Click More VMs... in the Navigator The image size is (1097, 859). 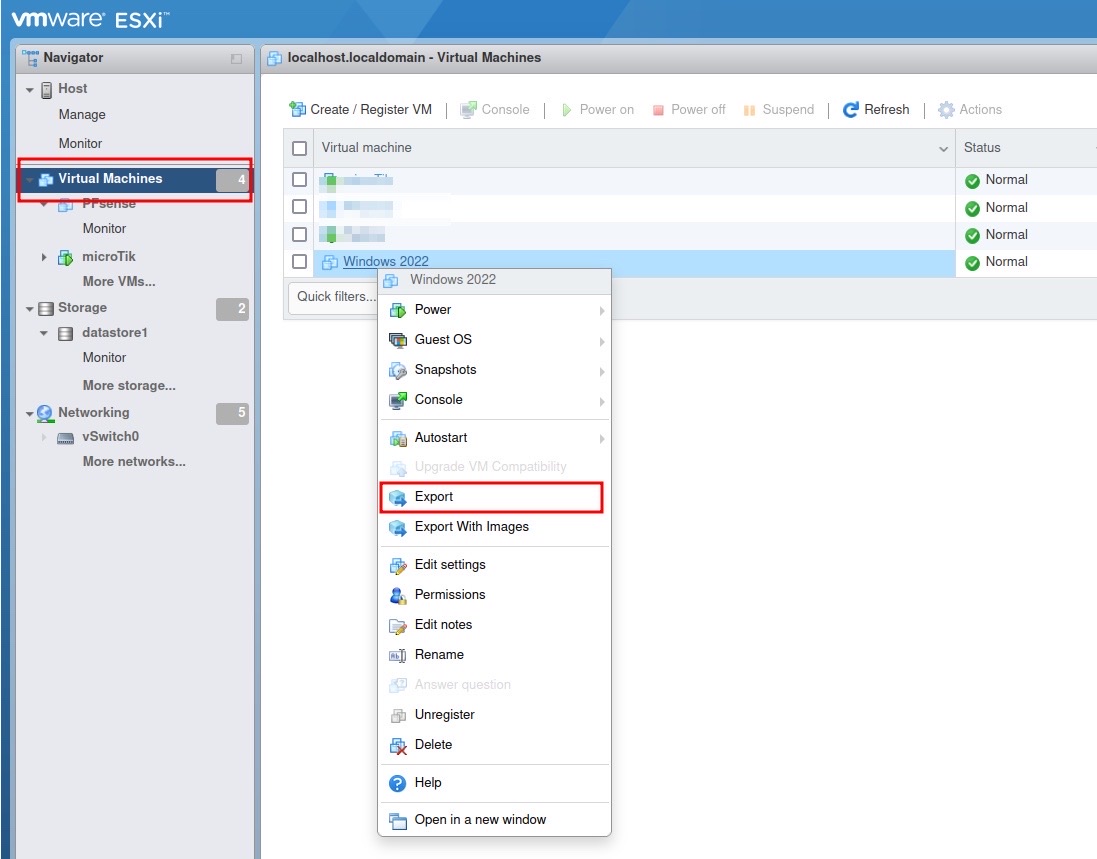119,282
